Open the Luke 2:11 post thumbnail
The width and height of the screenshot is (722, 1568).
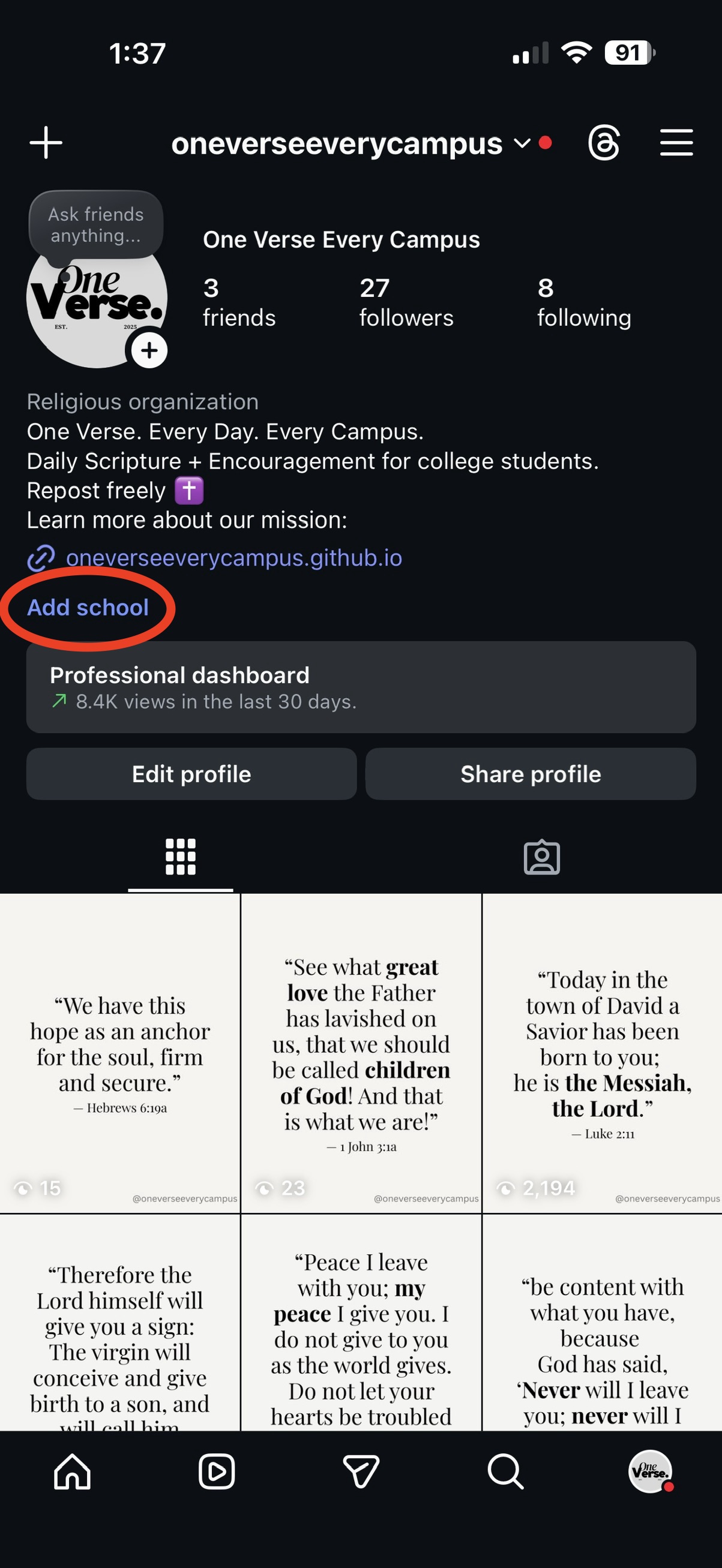click(x=602, y=1053)
